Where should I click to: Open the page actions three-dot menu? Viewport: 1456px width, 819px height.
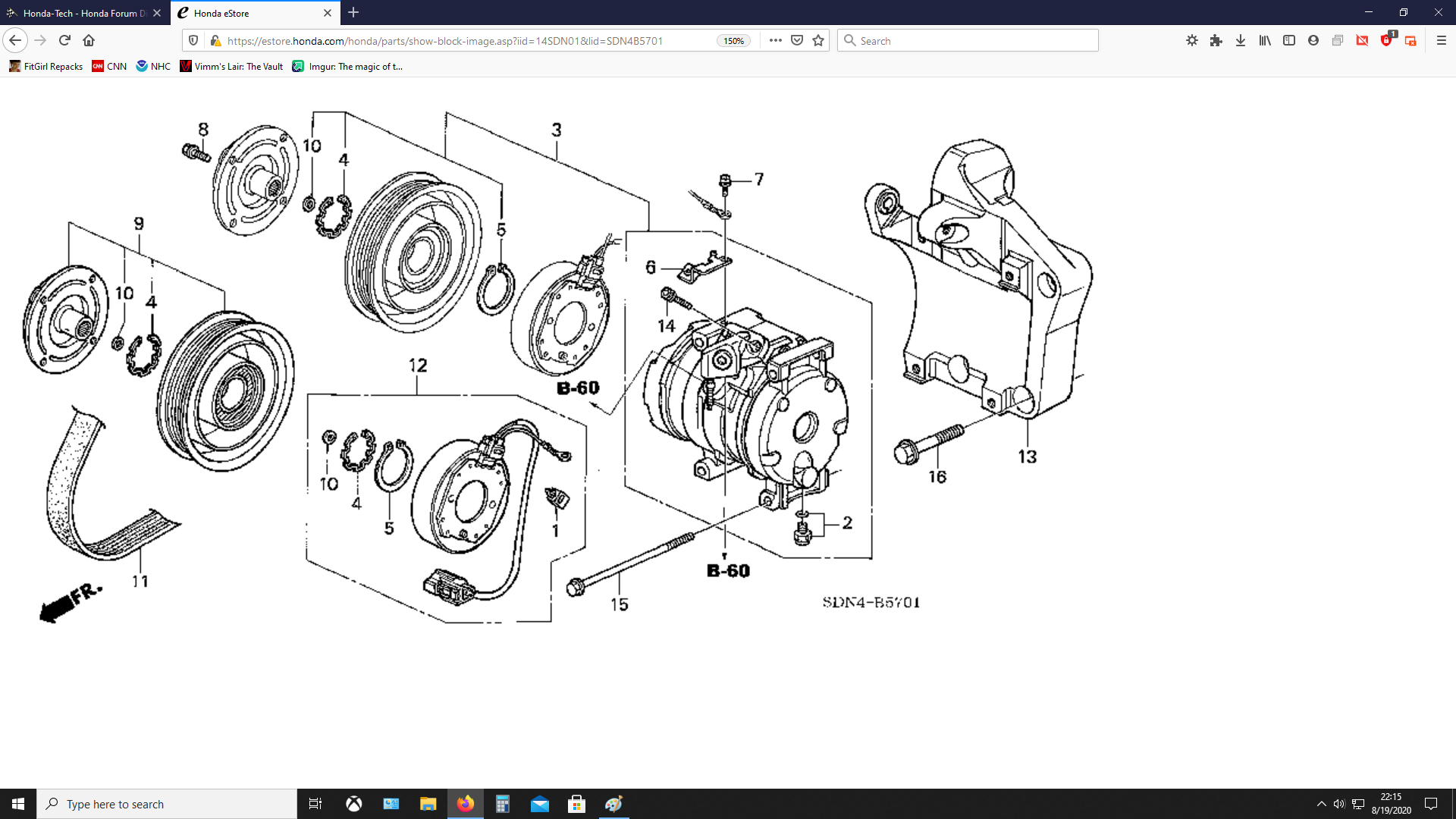coord(775,40)
